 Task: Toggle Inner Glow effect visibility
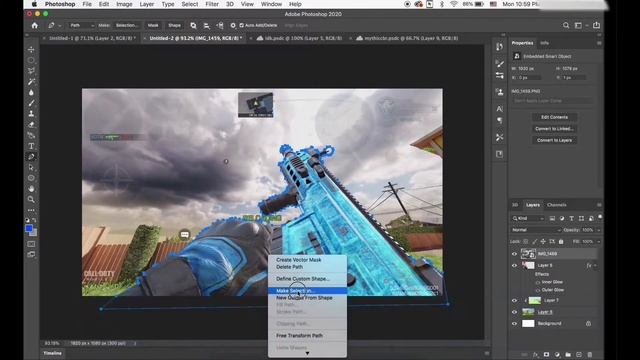[x=538, y=282]
